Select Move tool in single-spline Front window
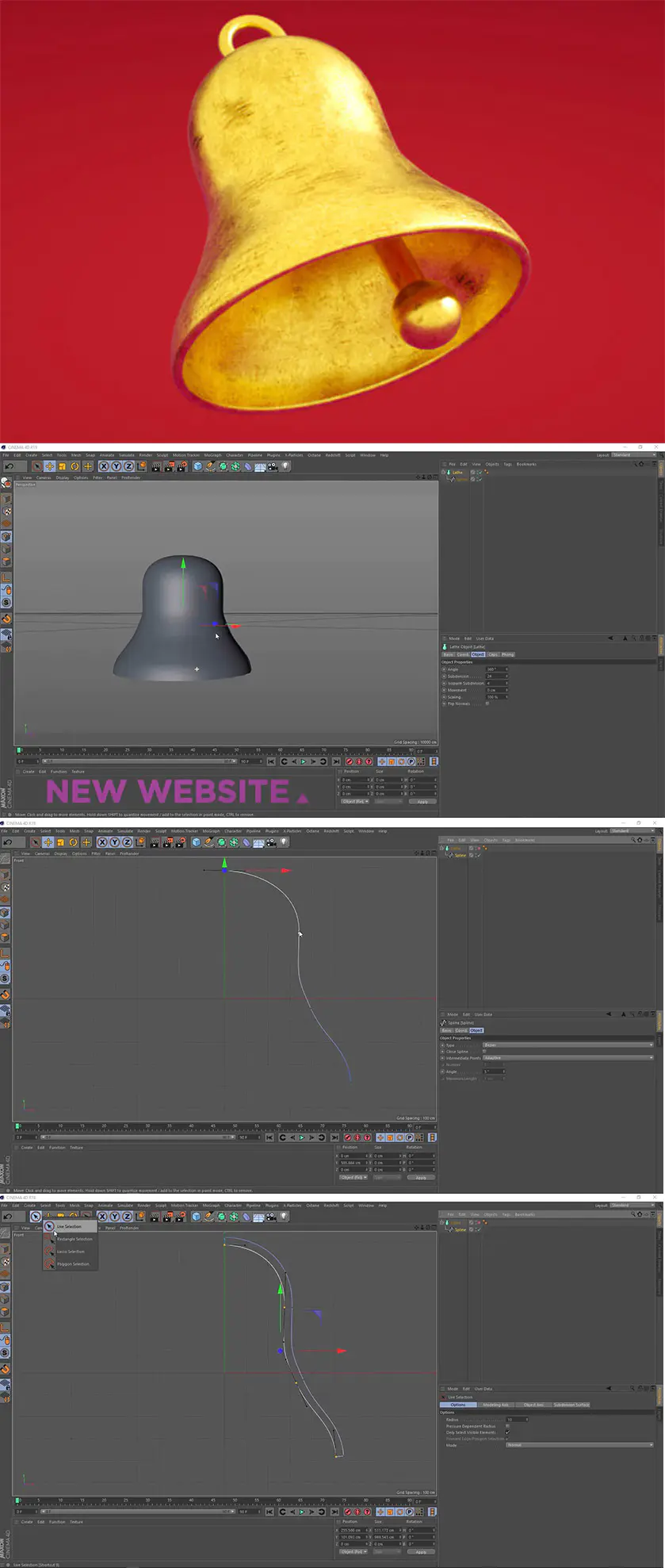The height and width of the screenshot is (1568, 665). [48, 842]
